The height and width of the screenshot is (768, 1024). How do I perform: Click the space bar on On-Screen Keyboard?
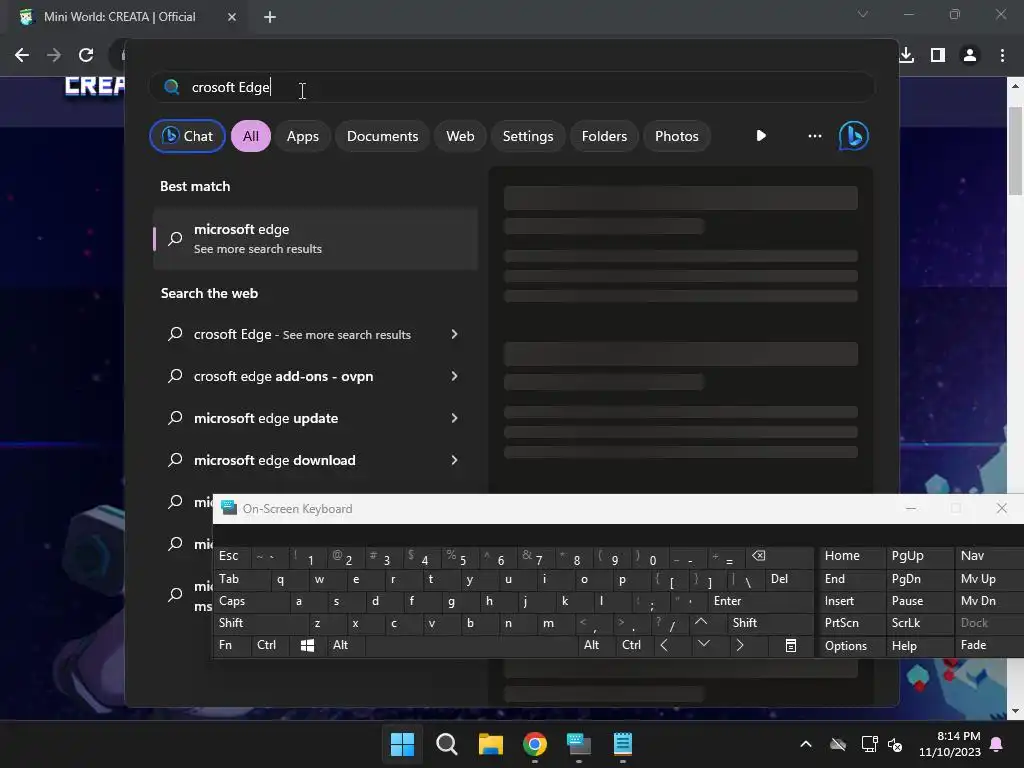pos(472,645)
